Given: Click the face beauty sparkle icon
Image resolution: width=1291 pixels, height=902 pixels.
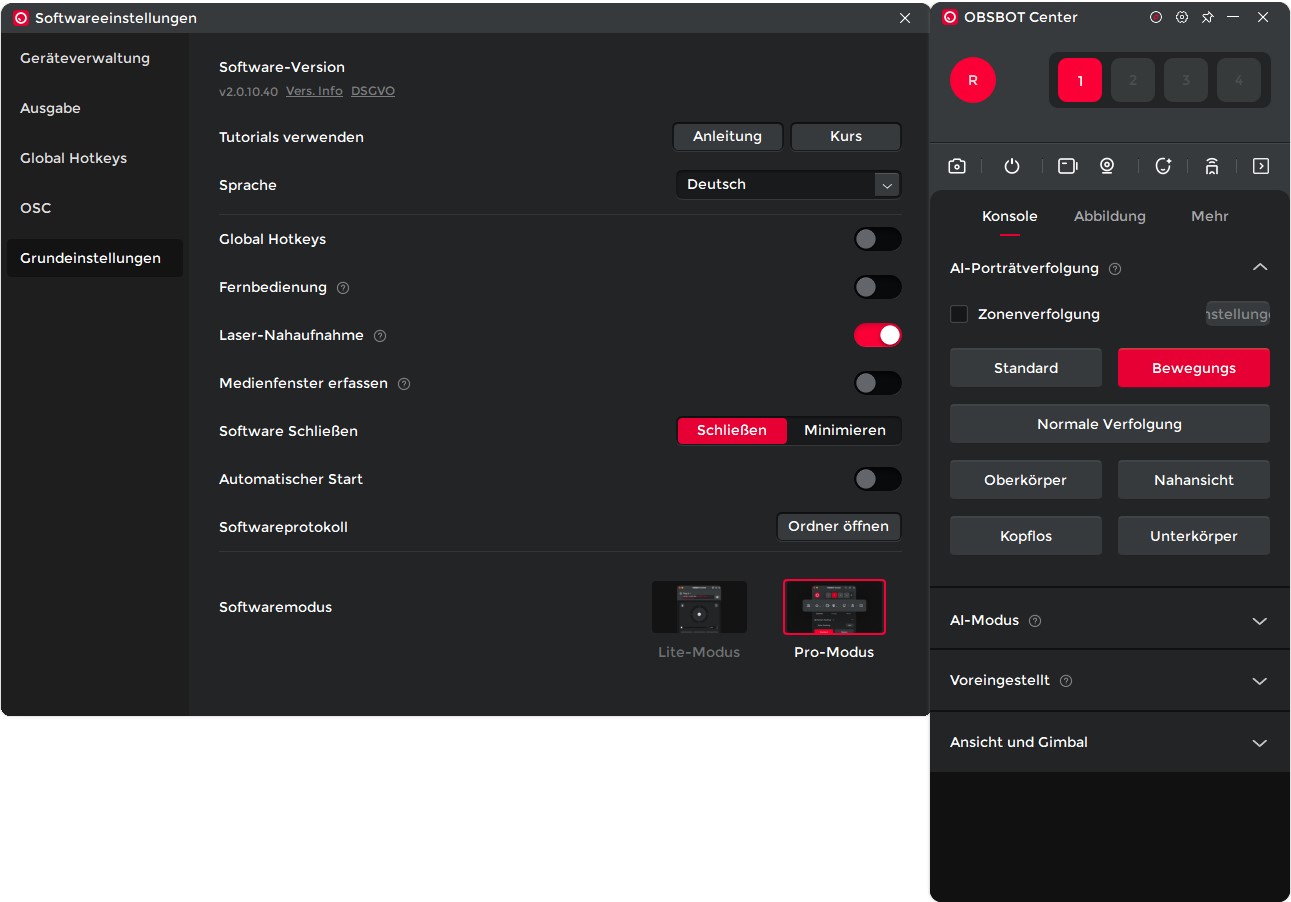Looking at the screenshot, I should pos(1163,166).
